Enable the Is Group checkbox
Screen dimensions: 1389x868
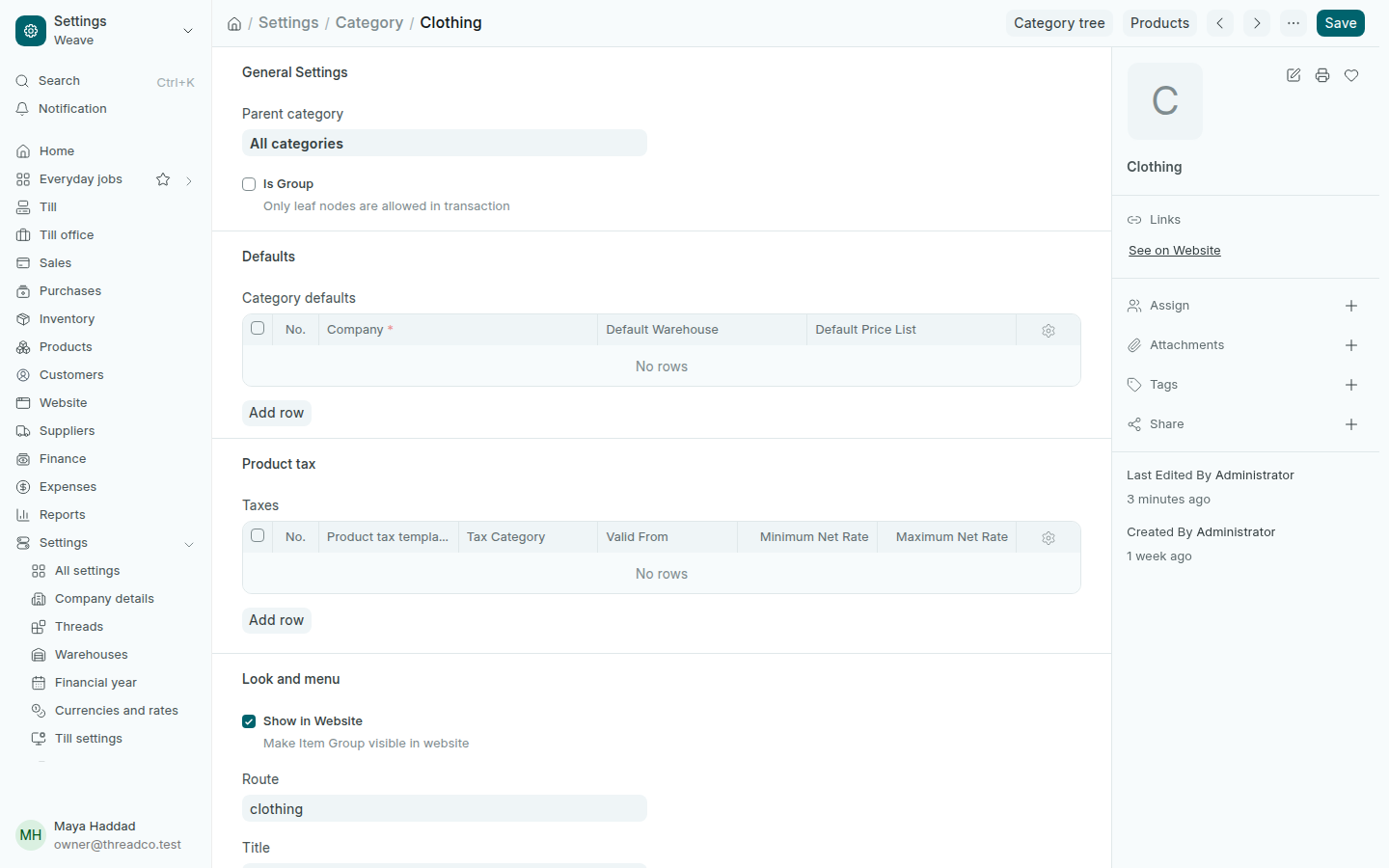(249, 184)
